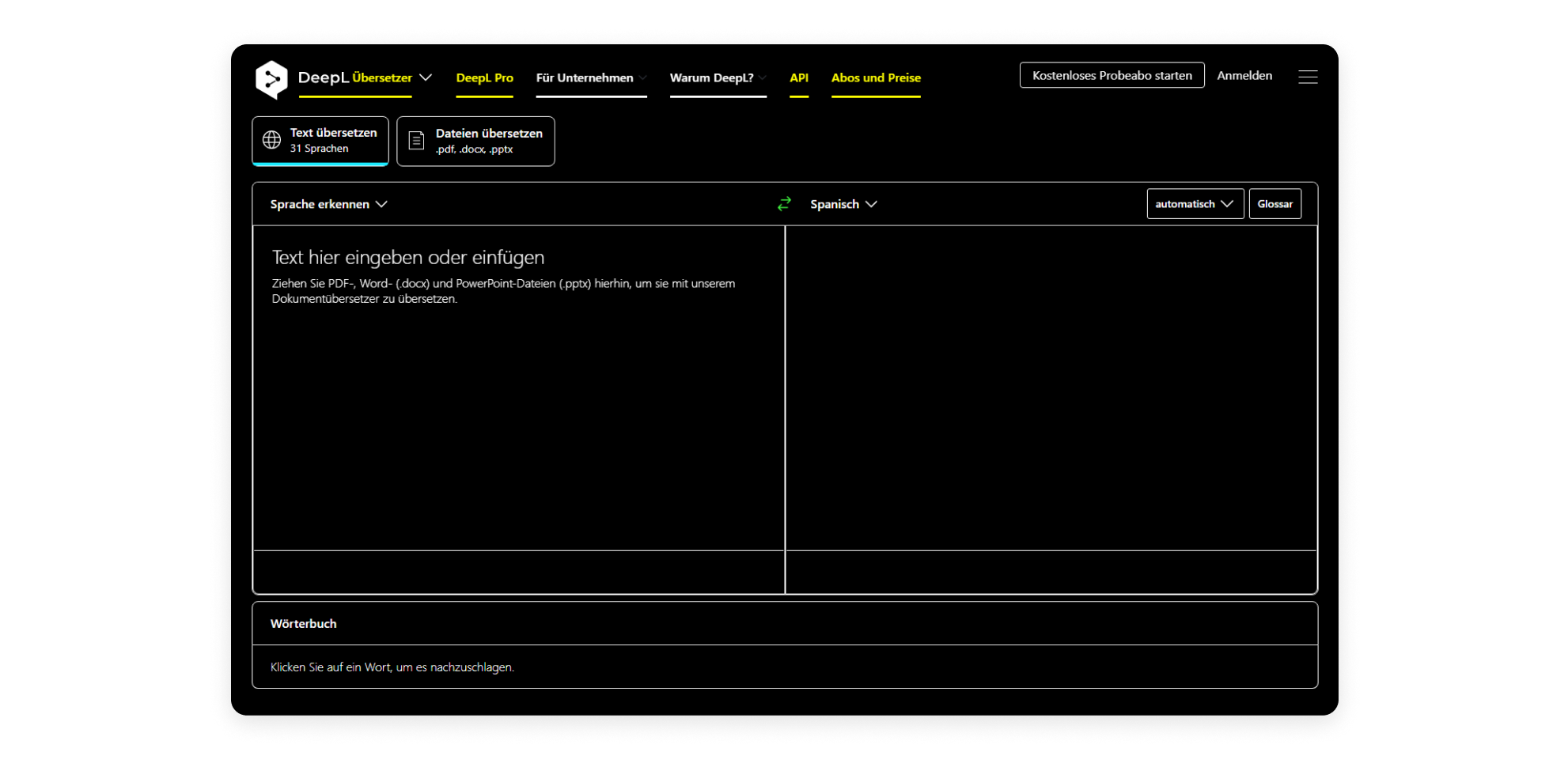Focus the source text input area
Viewport: 1568px width, 767px height.
(518, 387)
